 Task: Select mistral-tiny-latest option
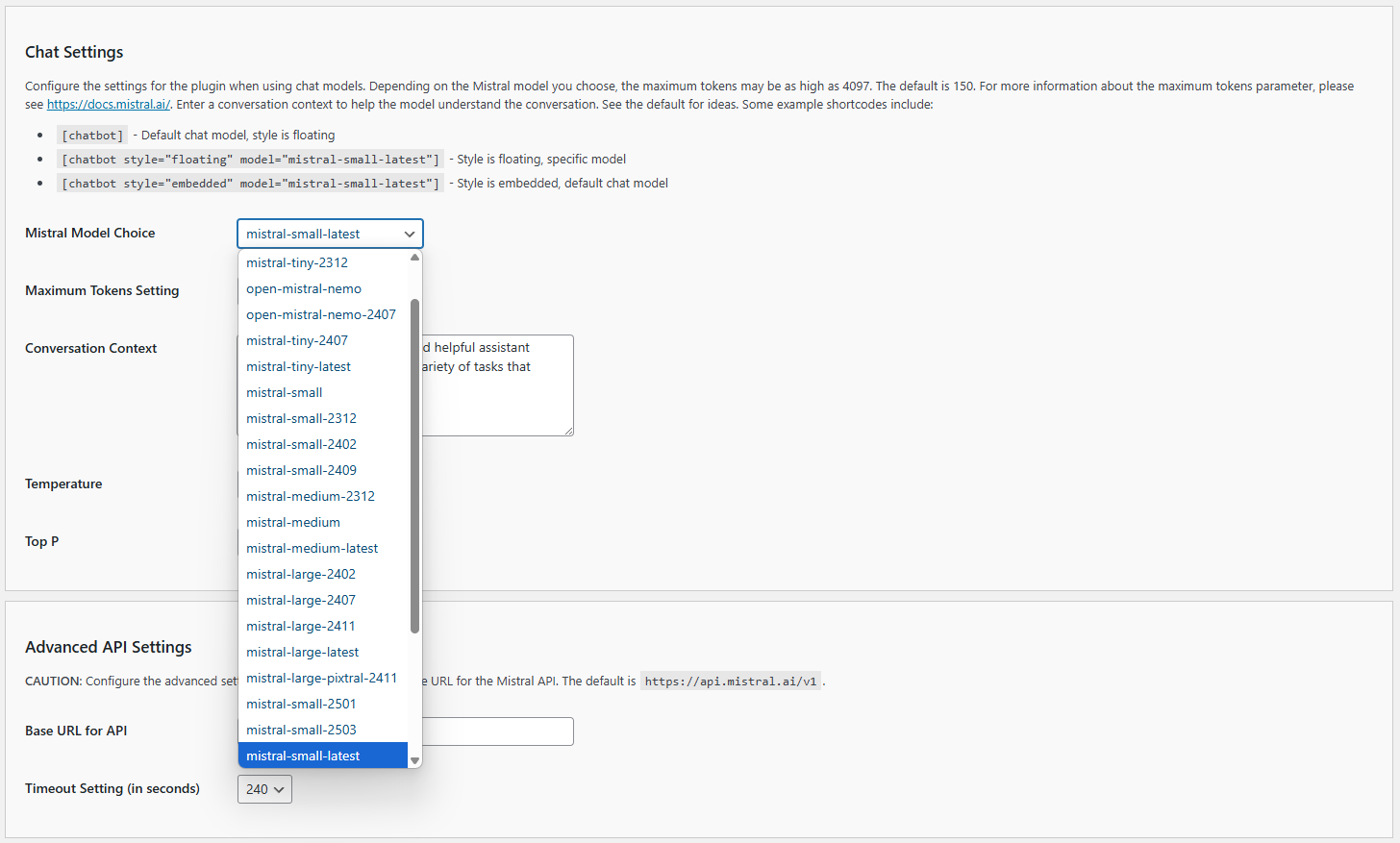323,366
